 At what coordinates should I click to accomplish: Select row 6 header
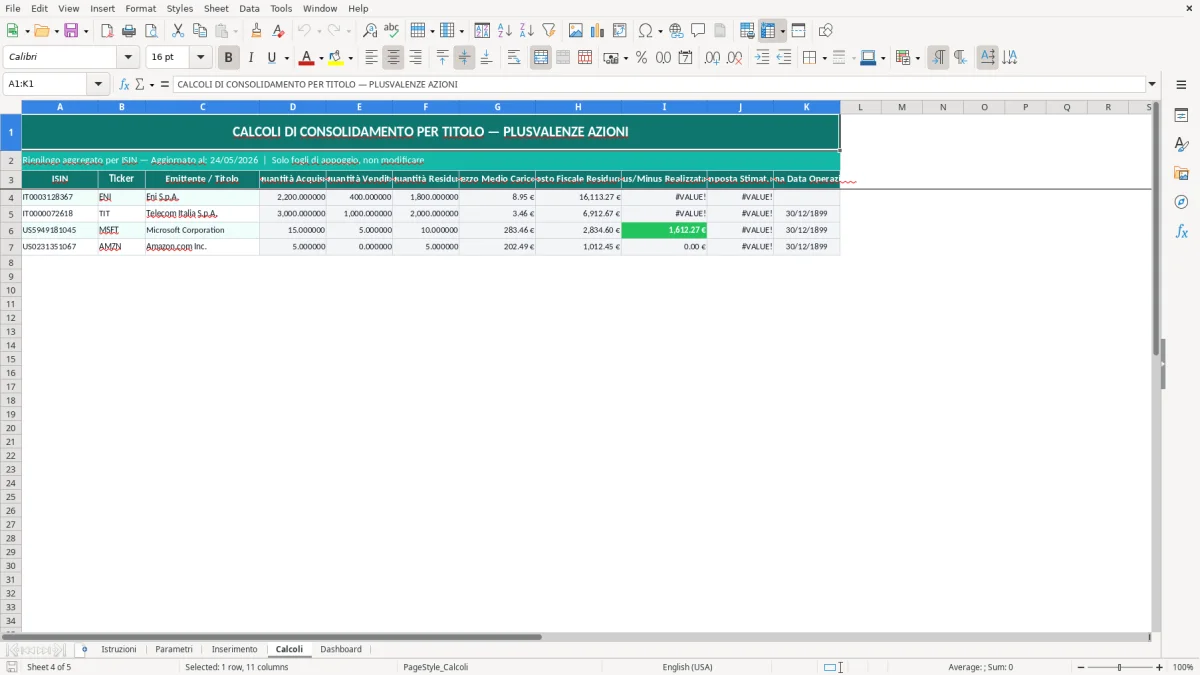click(x=11, y=230)
